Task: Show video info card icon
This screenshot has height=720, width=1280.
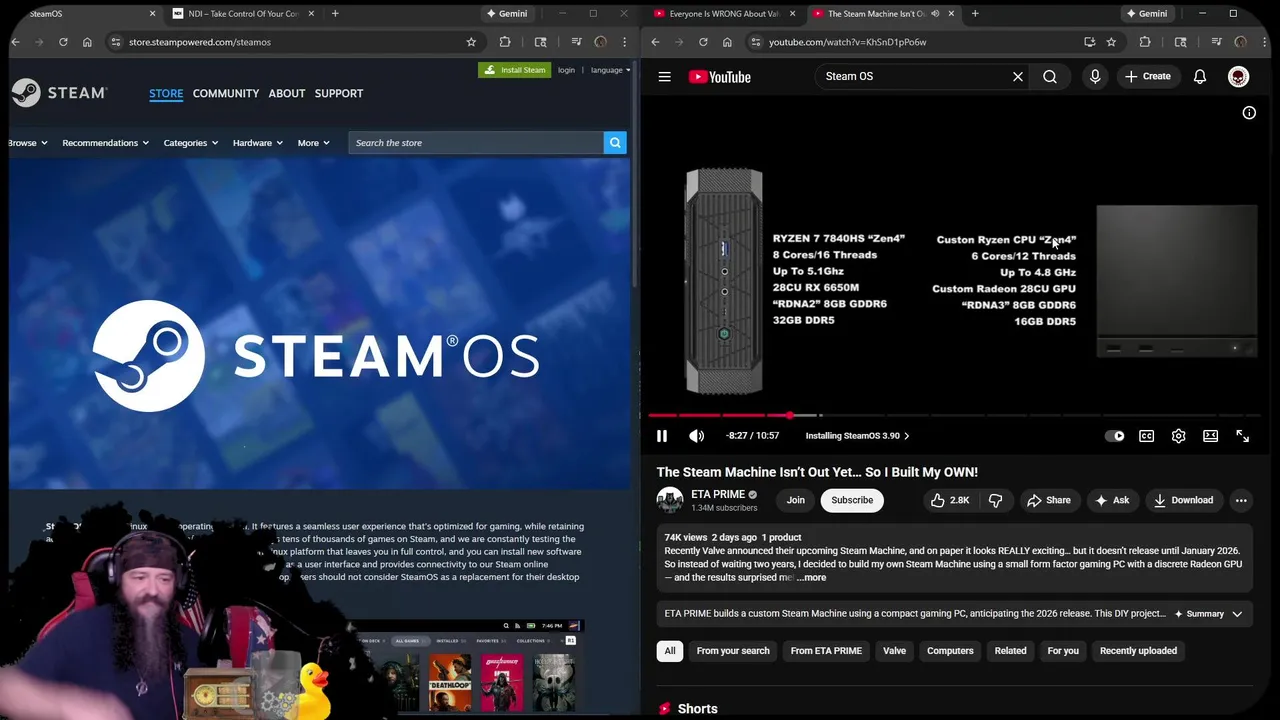Action: (1249, 113)
